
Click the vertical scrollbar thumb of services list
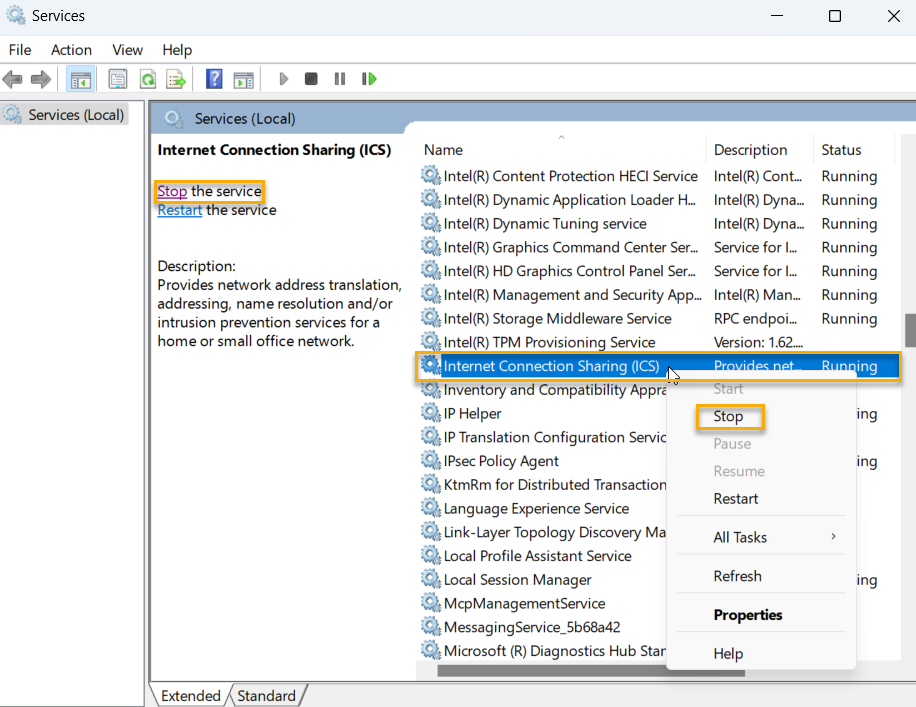coord(909,330)
